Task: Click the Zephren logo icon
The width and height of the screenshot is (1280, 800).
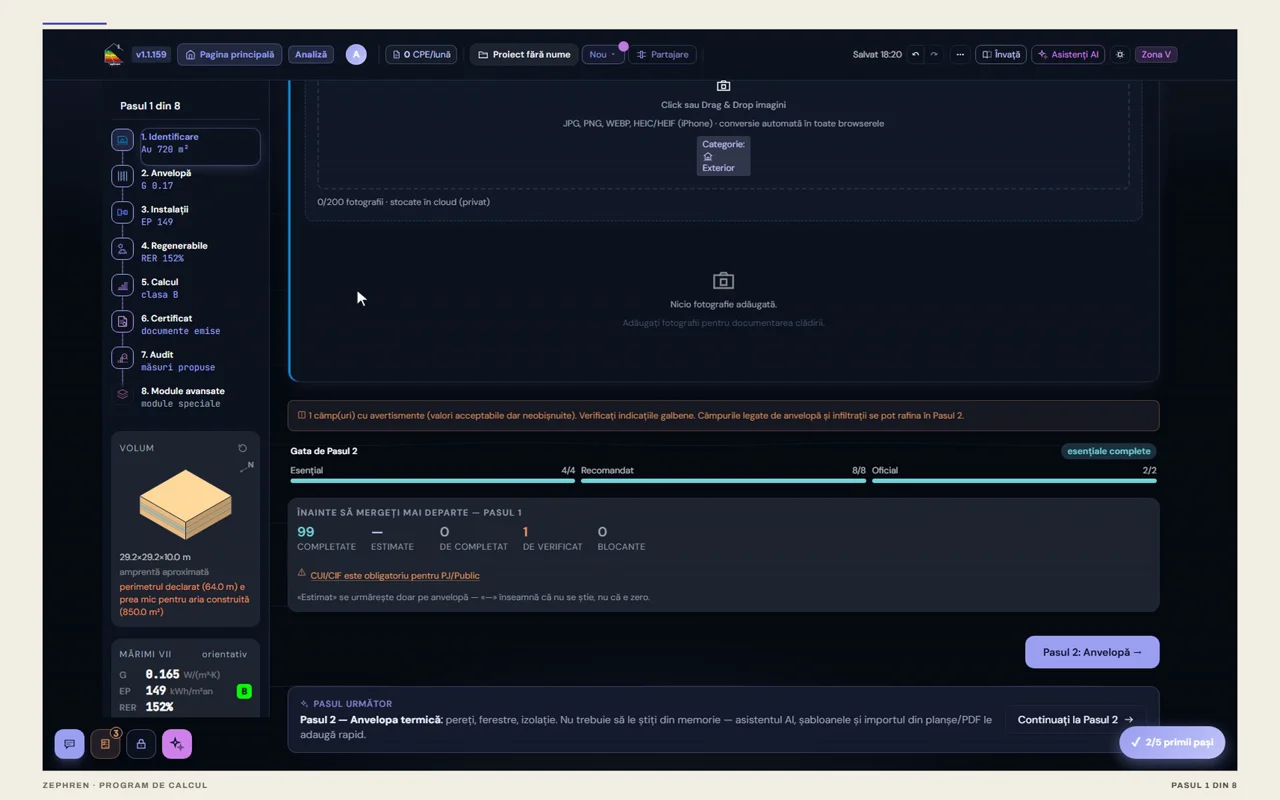Action: (114, 55)
